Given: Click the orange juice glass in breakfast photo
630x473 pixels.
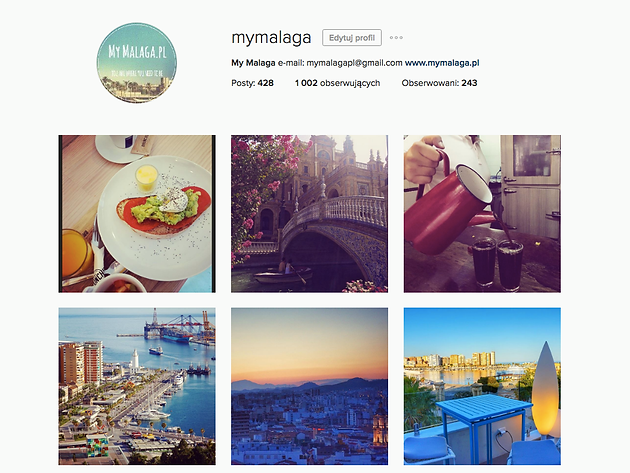Looking at the screenshot, I should (x=74, y=253).
